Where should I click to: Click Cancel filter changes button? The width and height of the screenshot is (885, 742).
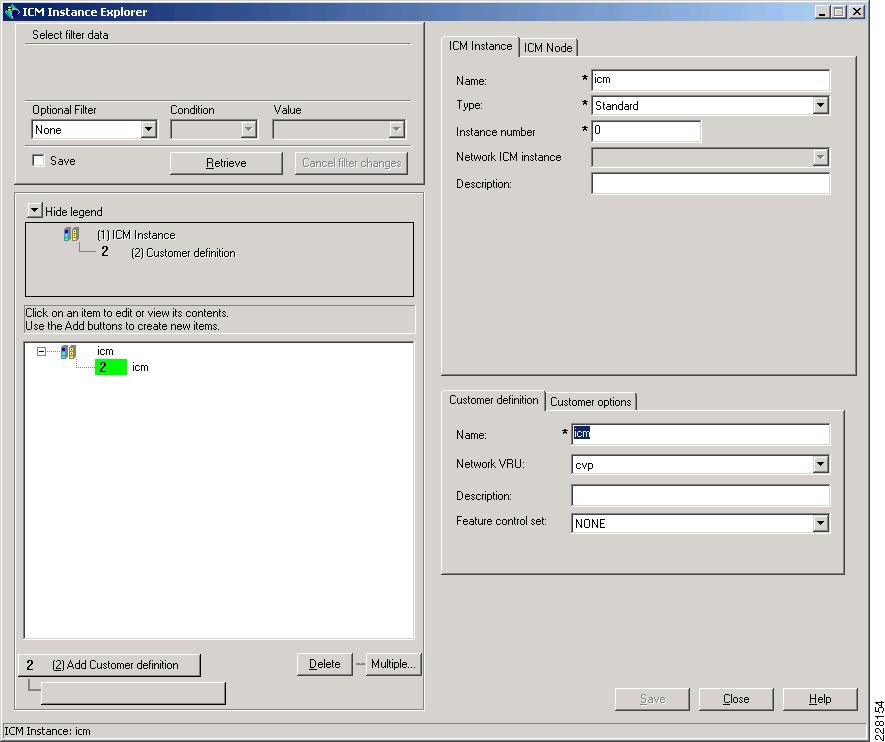coord(351,163)
